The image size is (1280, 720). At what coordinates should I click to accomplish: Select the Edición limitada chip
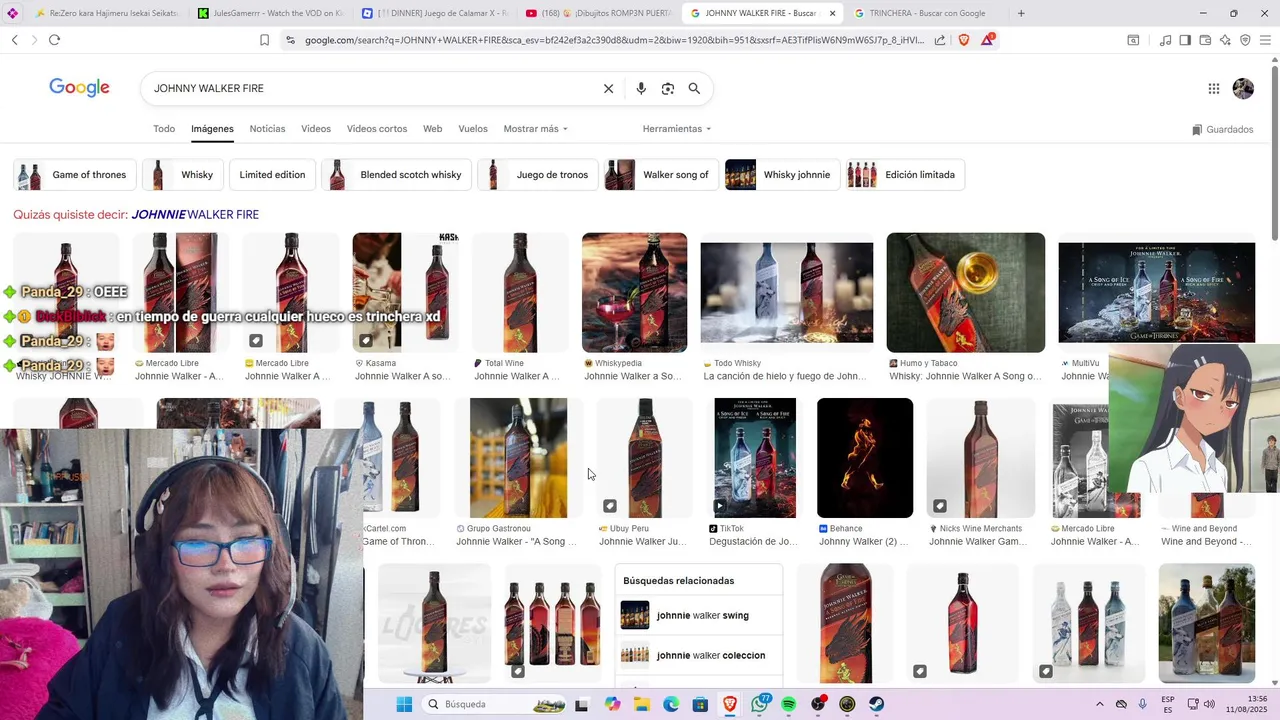tap(905, 175)
